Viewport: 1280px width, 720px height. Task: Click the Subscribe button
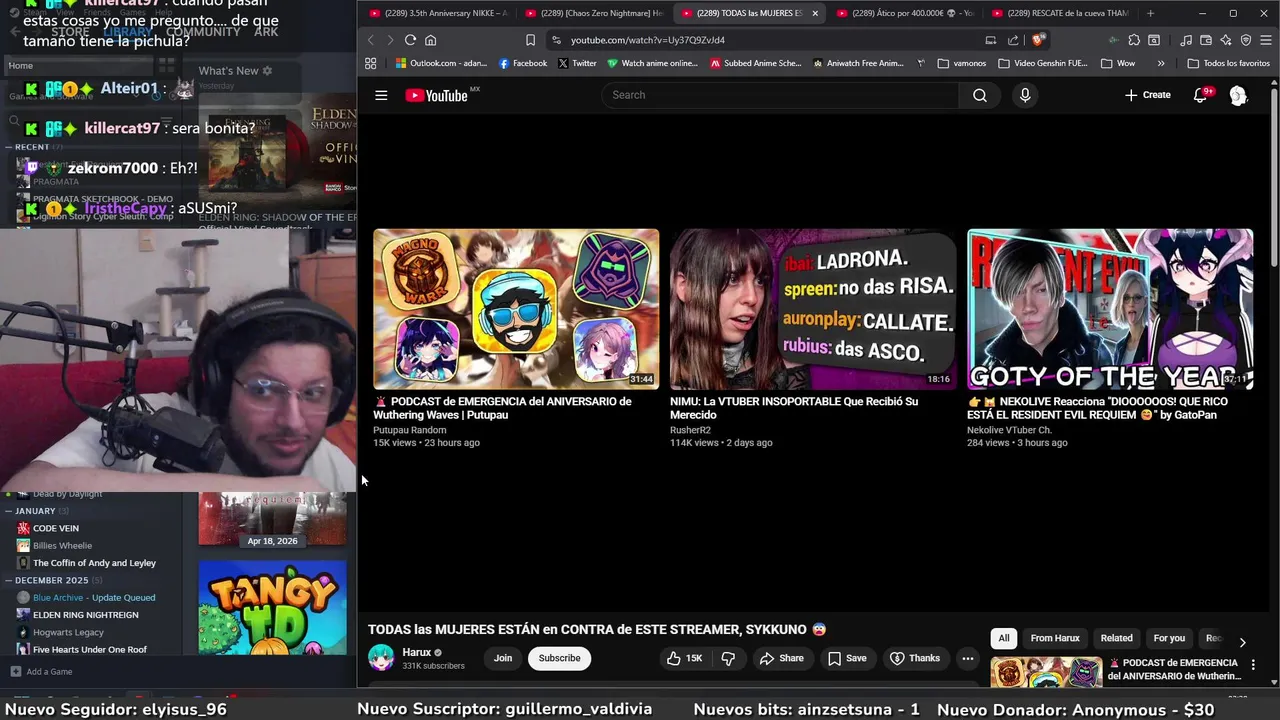coord(559,658)
